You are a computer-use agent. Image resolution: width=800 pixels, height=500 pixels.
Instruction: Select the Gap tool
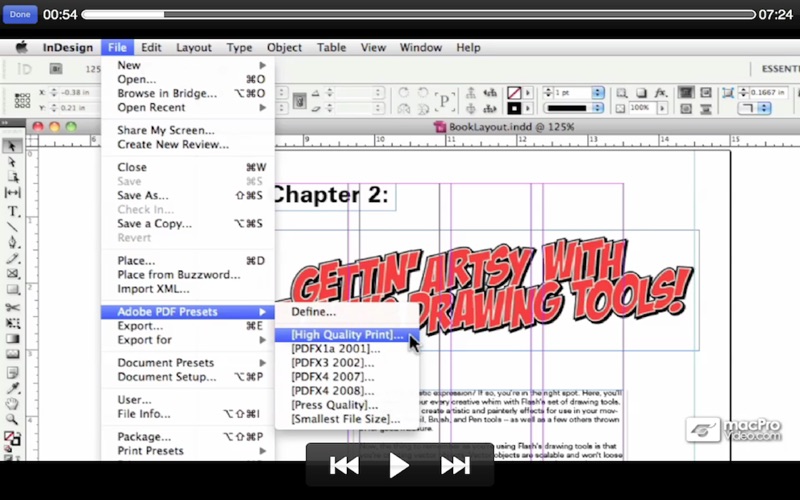tap(12, 192)
